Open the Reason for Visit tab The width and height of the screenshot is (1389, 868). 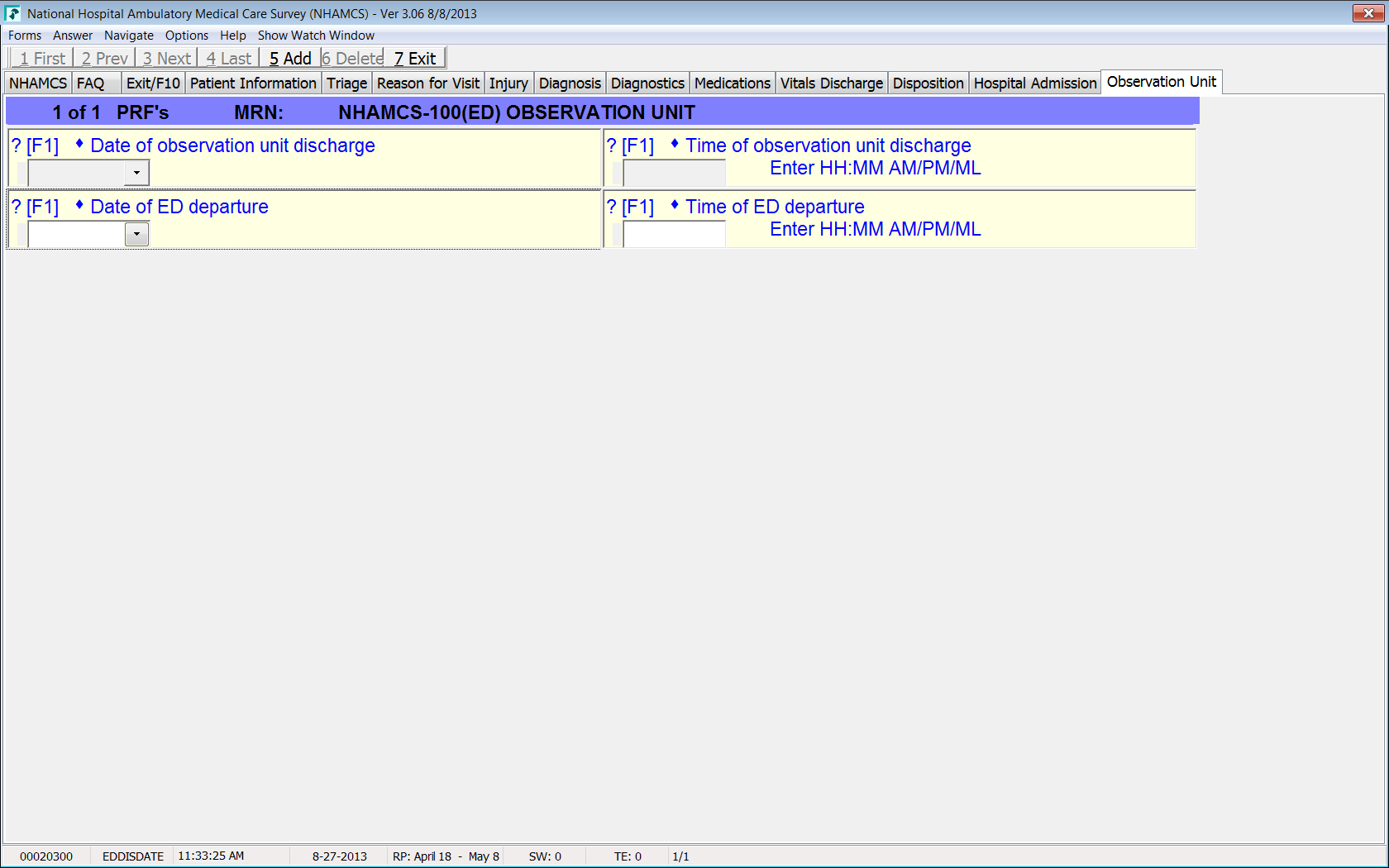(x=428, y=83)
